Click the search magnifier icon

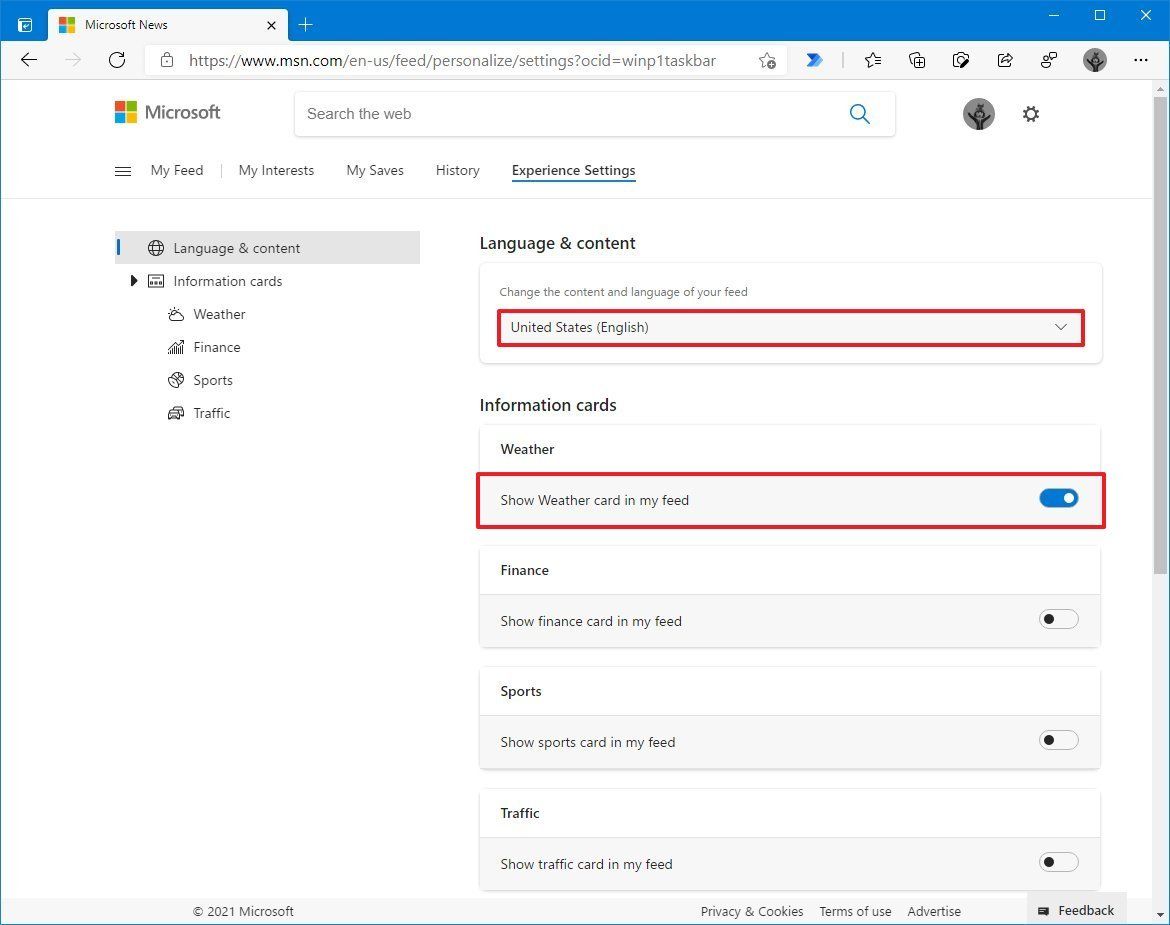tap(859, 113)
